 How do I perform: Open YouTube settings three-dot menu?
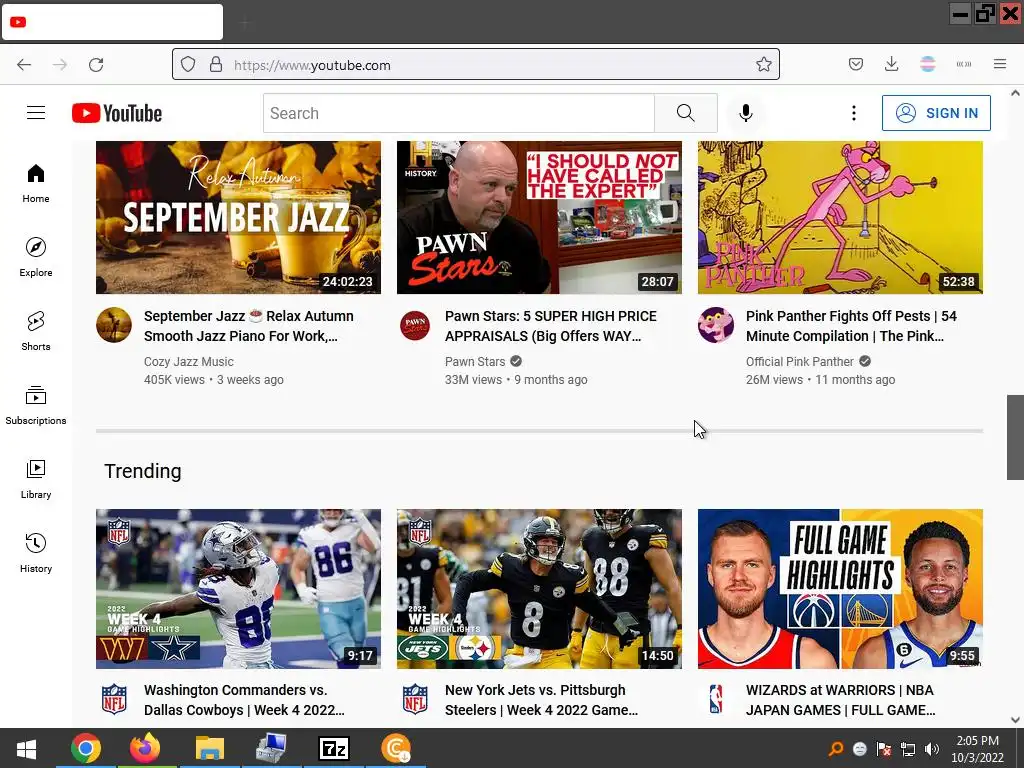(x=854, y=113)
